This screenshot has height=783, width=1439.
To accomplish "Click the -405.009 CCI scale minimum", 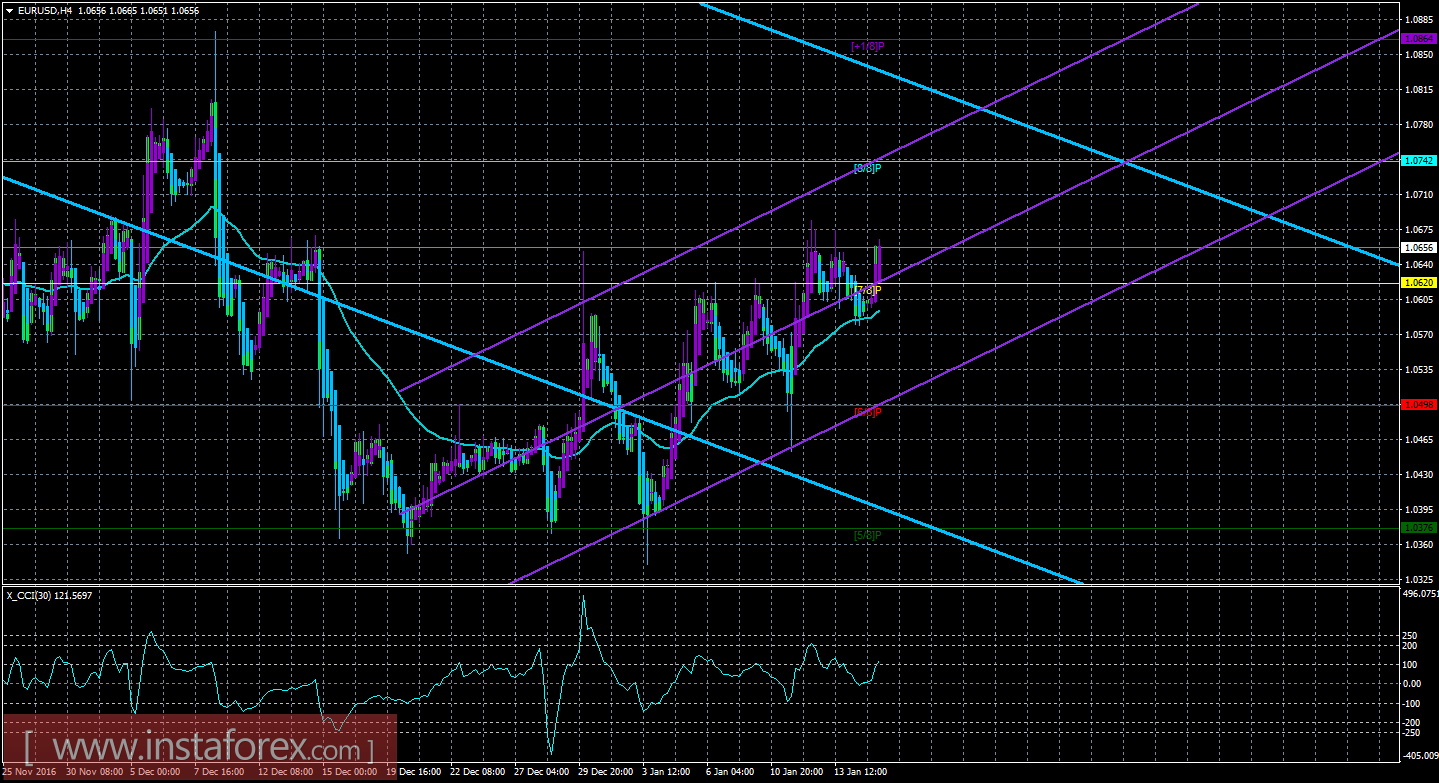I will coord(1420,757).
